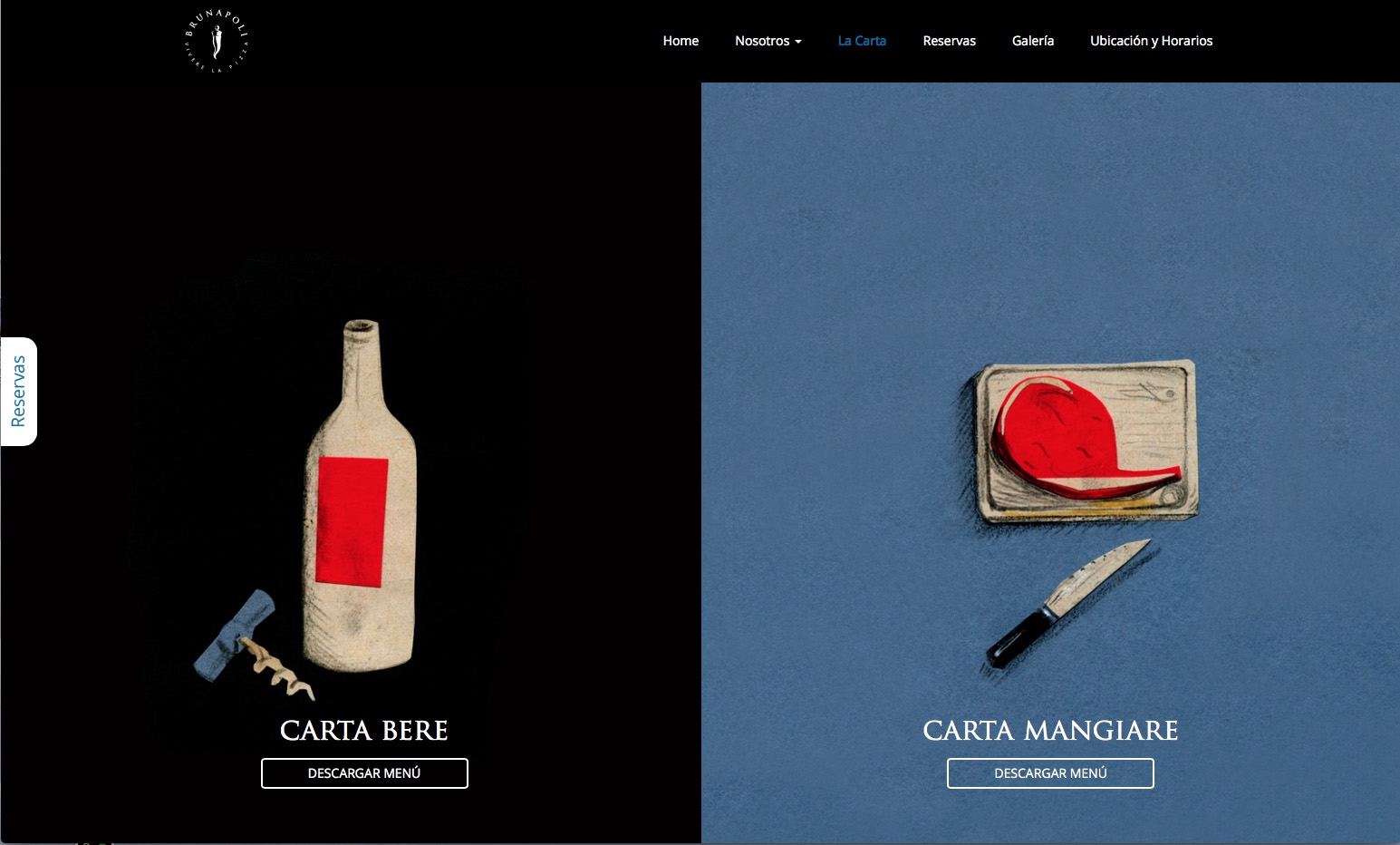Click the Carta Bere heading
1400x845 pixels.
(364, 731)
